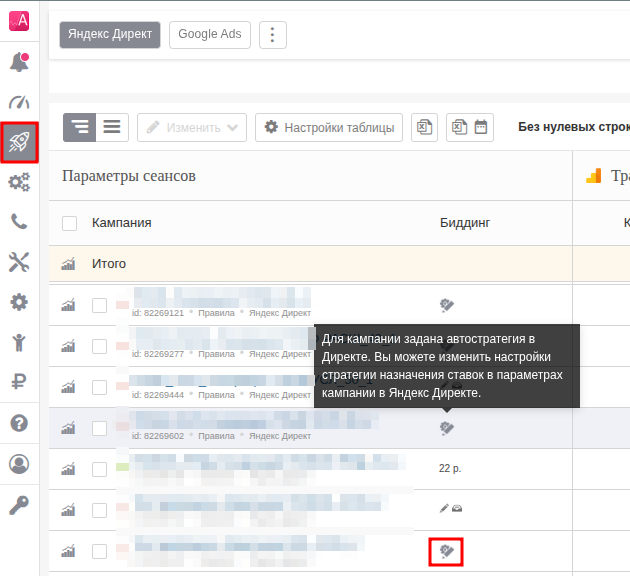
Task: Switch to the Google Ads tab
Action: pos(210,34)
